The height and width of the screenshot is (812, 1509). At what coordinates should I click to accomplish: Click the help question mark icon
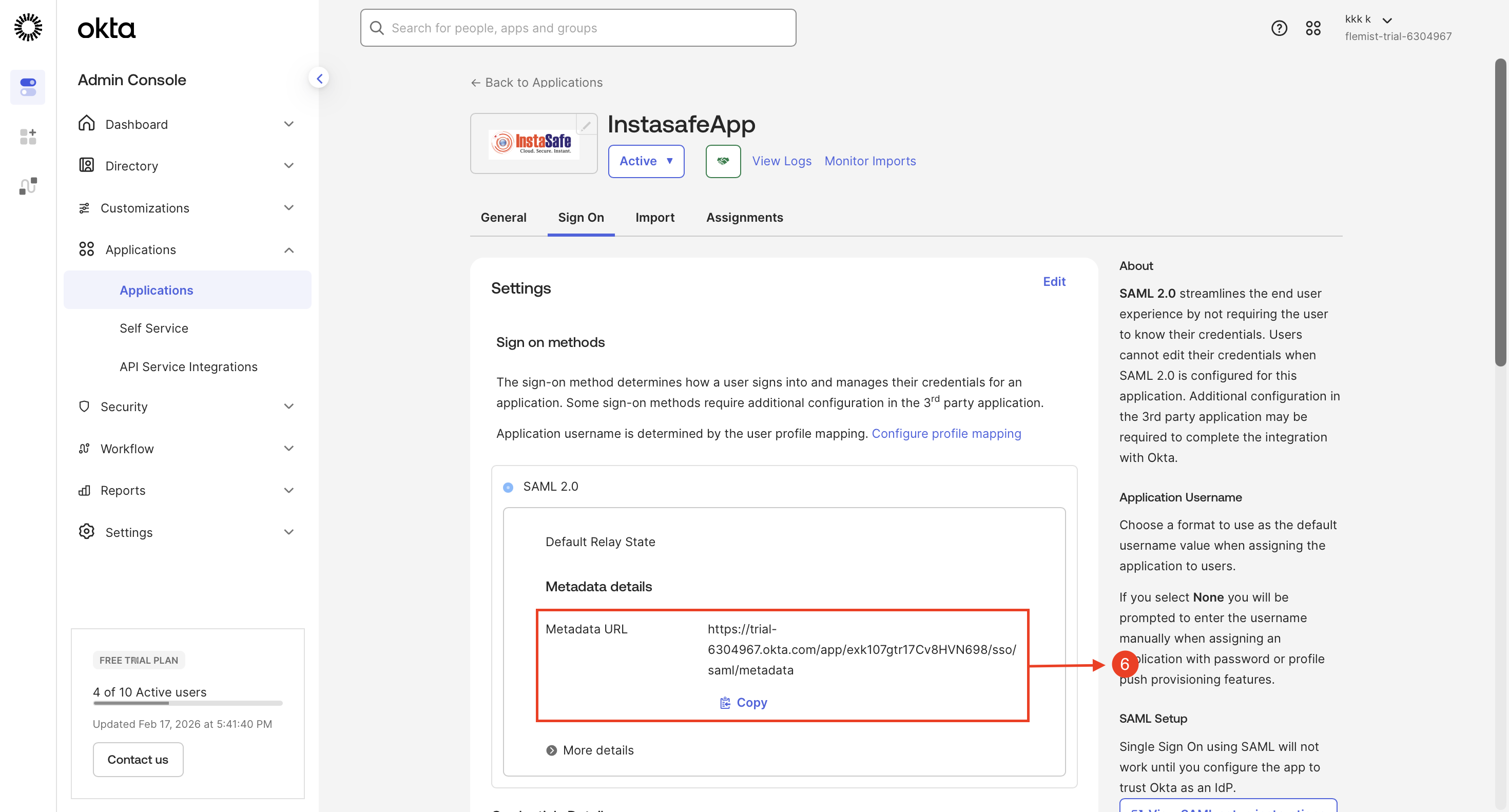[1279, 28]
